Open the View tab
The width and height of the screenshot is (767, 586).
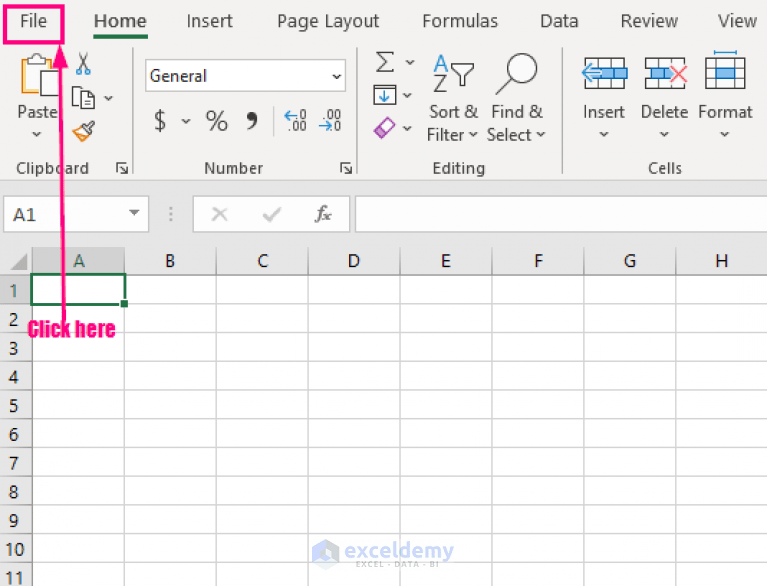coord(737,22)
